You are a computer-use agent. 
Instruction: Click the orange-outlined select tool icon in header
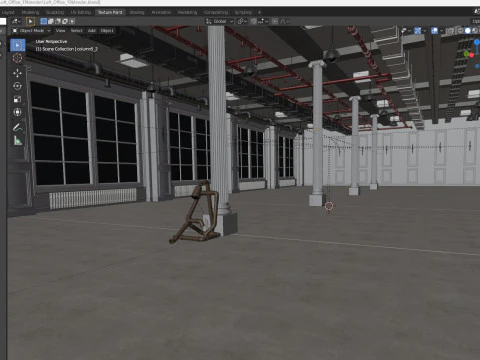coord(30,22)
